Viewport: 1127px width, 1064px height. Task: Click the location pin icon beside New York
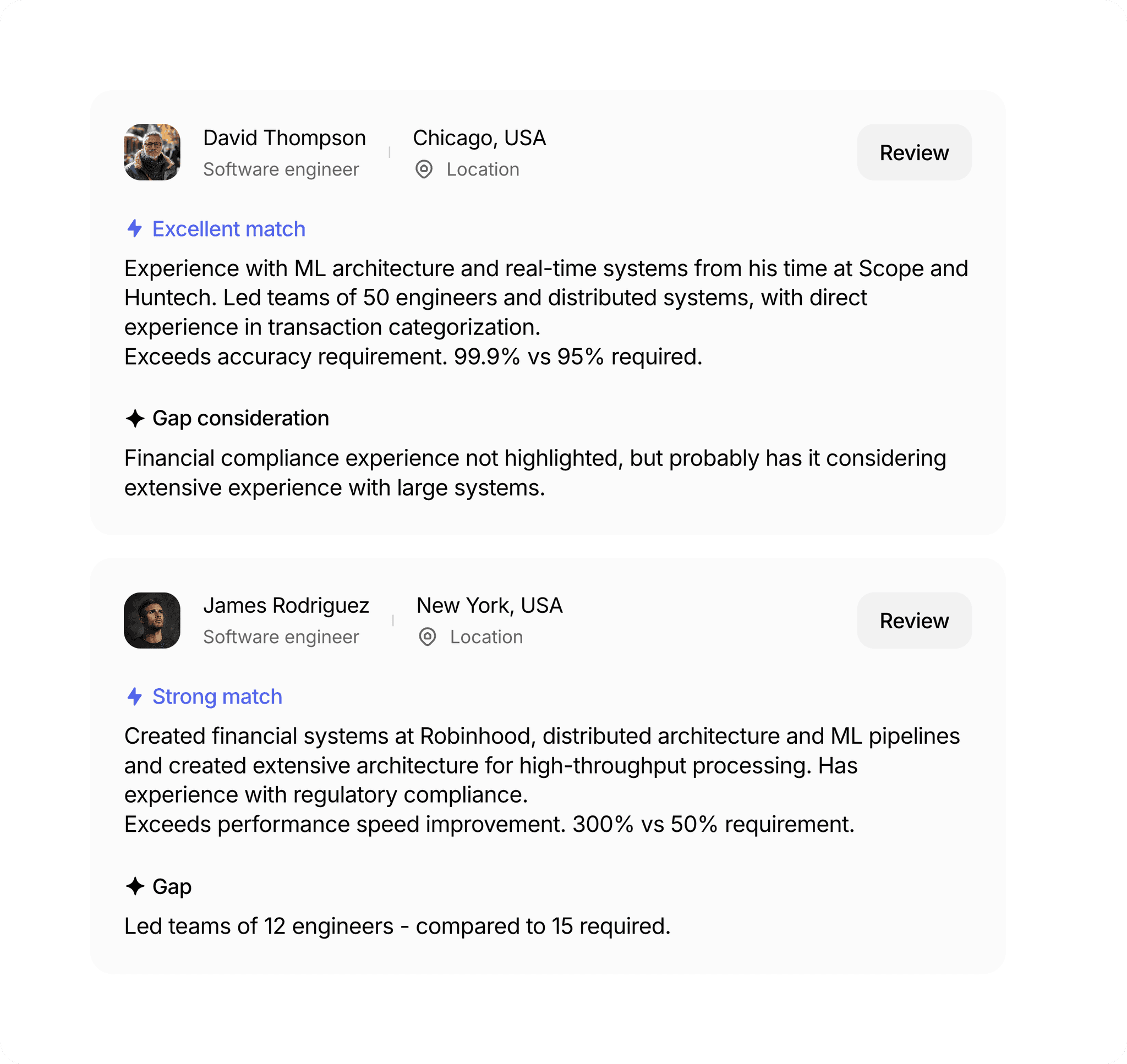pyautogui.click(x=428, y=637)
